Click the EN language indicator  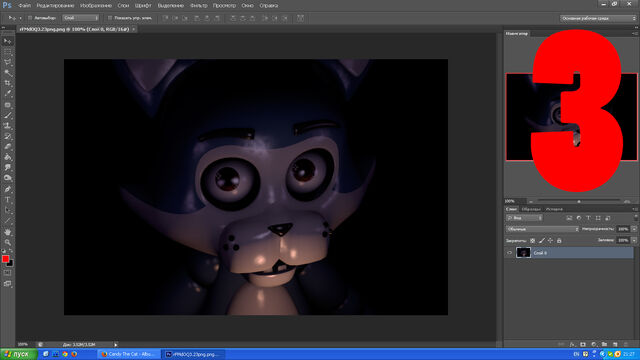pyautogui.click(x=576, y=354)
